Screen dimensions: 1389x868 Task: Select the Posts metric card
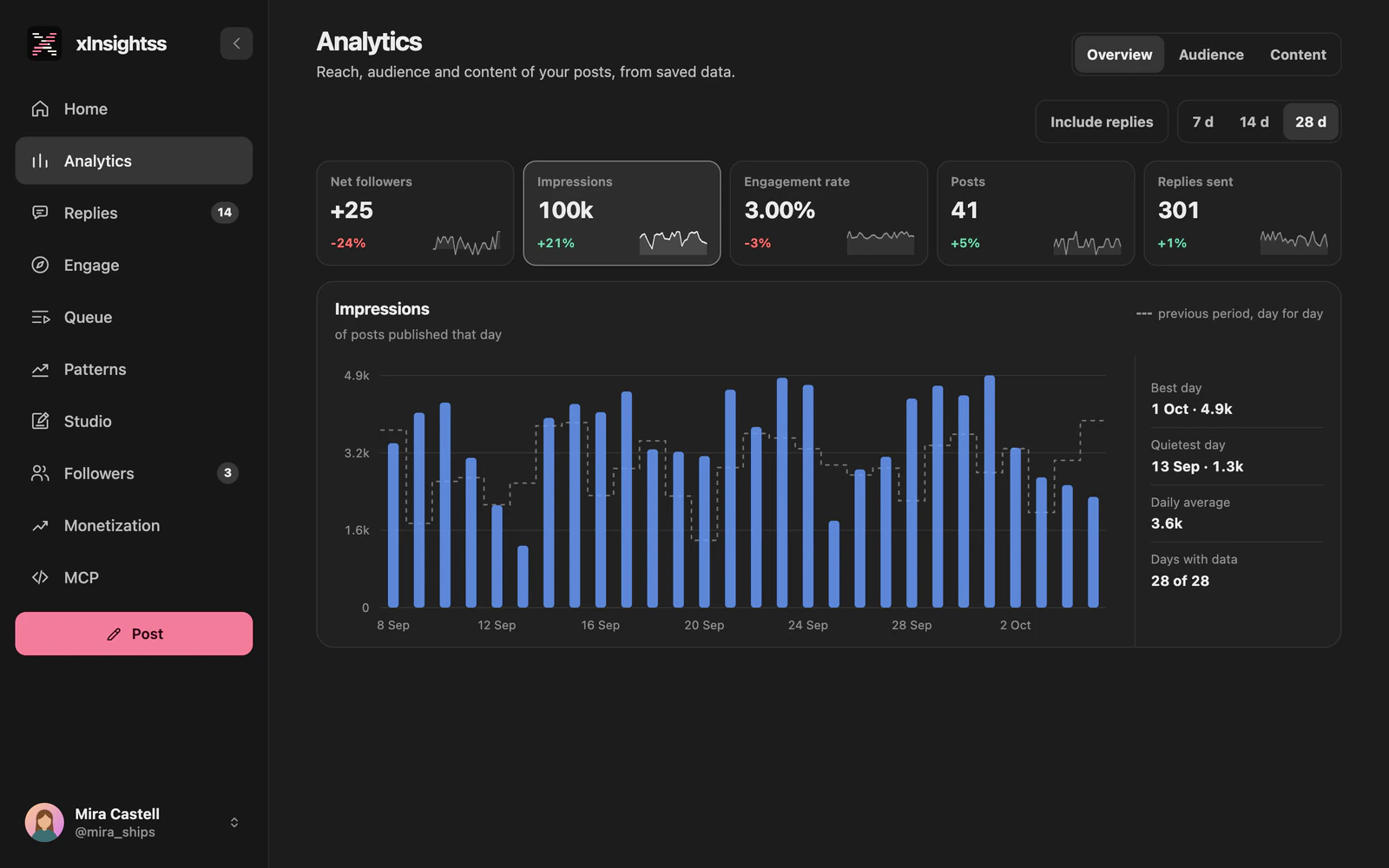click(1036, 213)
